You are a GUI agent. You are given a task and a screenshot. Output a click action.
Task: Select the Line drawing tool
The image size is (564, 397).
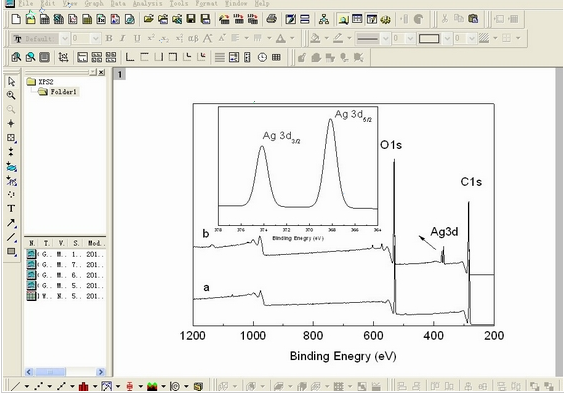[x=11, y=237]
